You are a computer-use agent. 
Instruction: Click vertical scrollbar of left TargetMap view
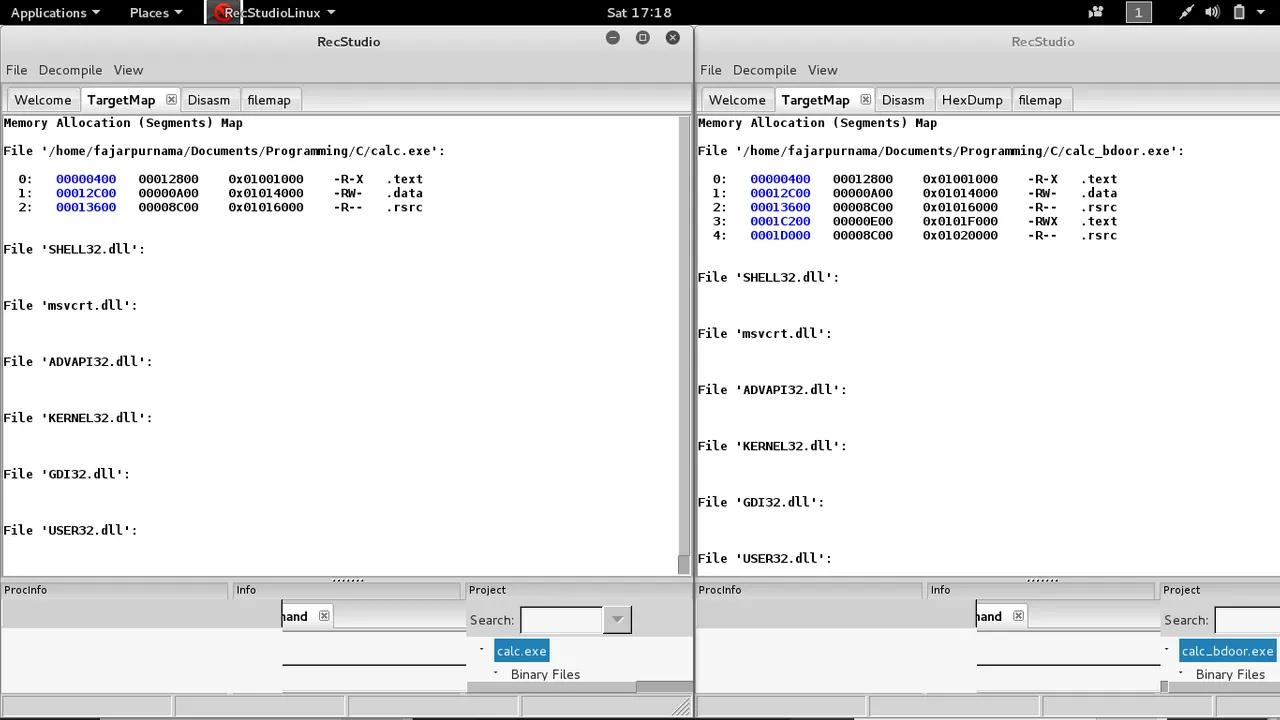684,345
